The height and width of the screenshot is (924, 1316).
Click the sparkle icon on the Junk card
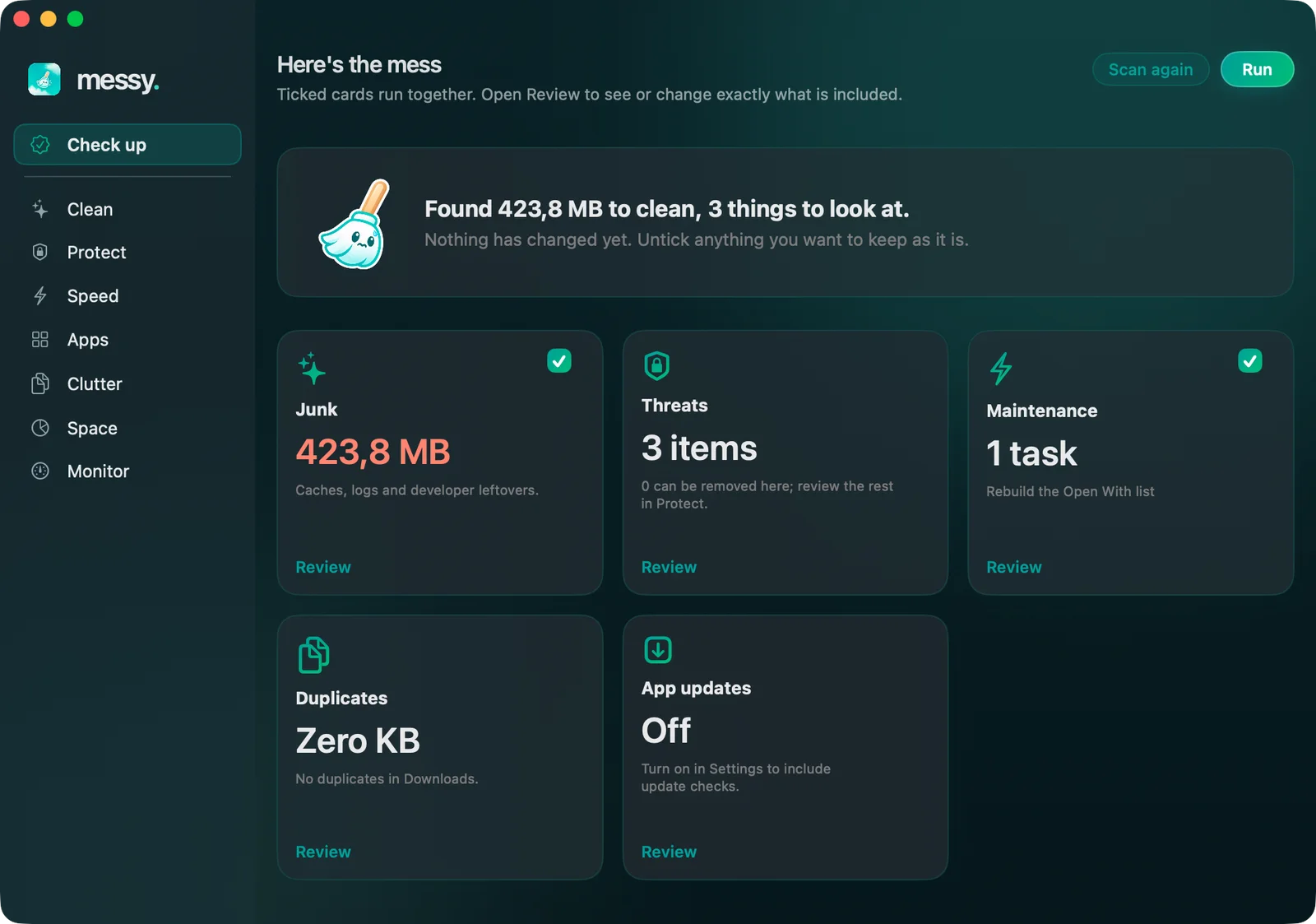click(x=312, y=368)
